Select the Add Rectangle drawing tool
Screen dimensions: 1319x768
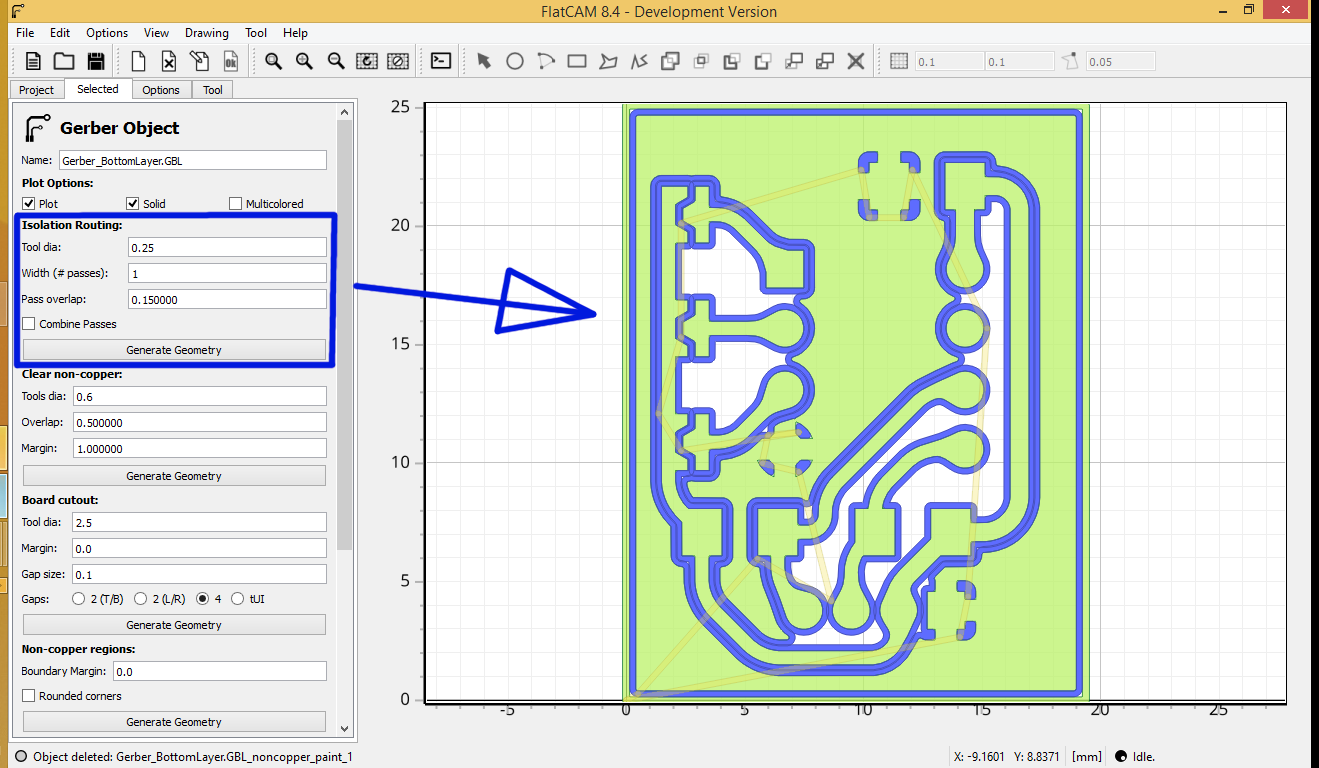coord(577,61)
